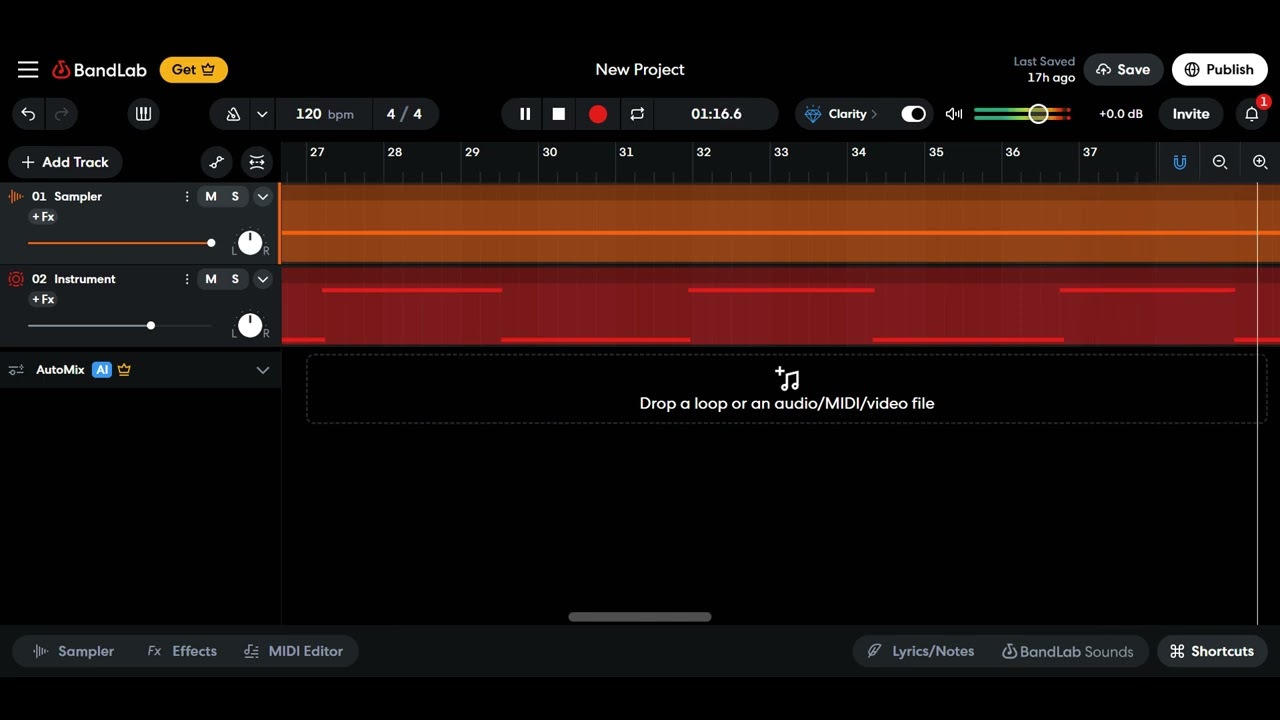Change the 4 / 4 time signature
Viewport: 1280px width, 720px height.
pyautogui.click(x=404, y=114)
